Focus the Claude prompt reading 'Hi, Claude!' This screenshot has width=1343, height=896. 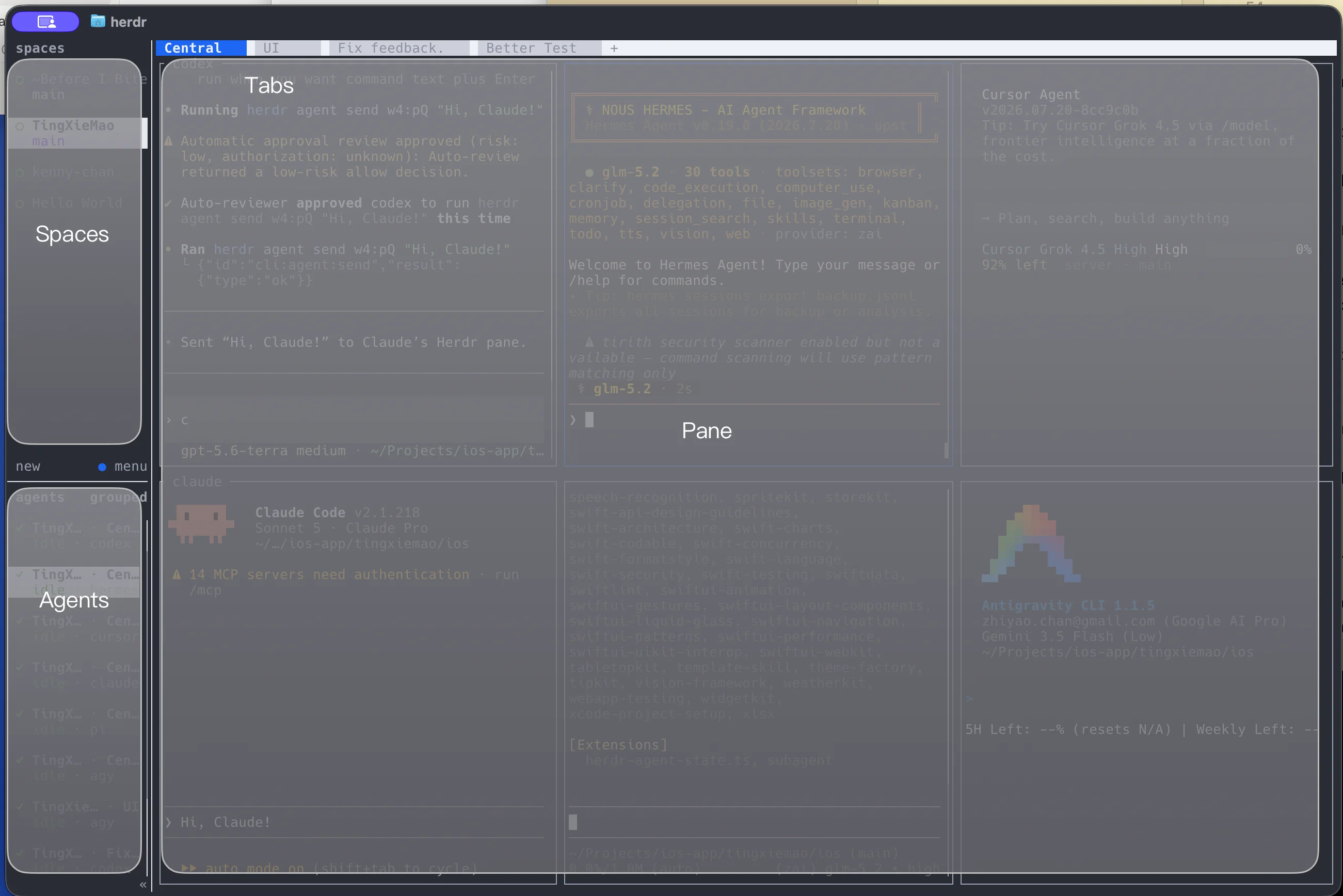coord(354,822)
